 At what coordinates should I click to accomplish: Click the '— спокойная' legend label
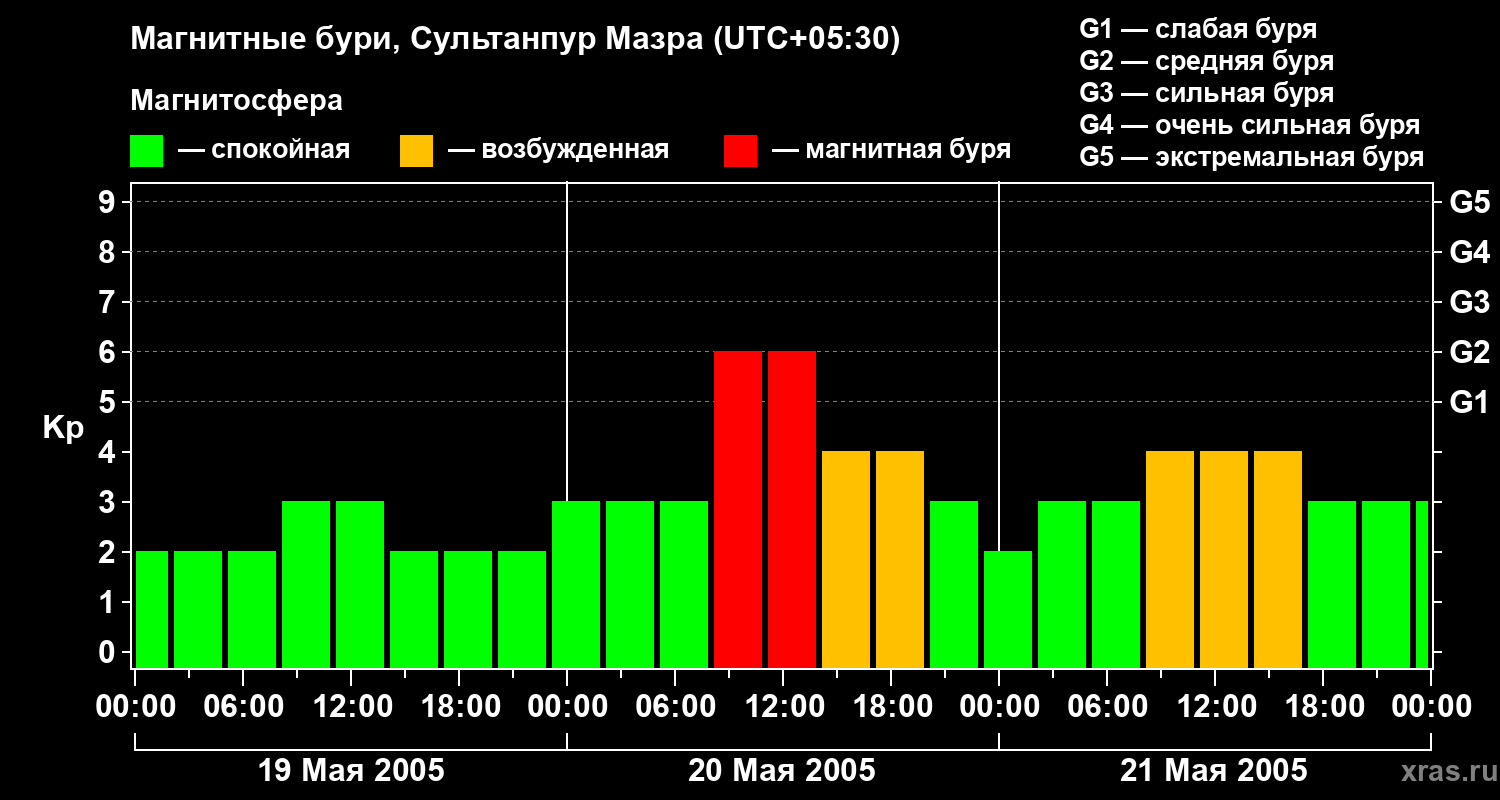pos(264,150)
